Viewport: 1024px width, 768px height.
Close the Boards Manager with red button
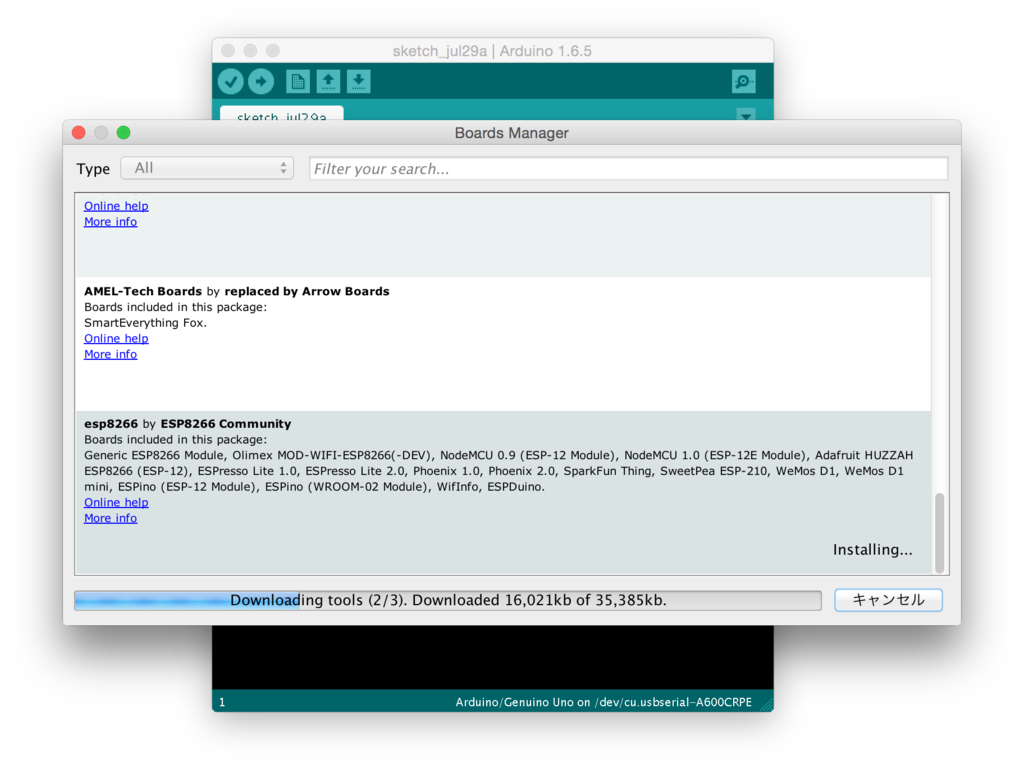click(79, 133)
